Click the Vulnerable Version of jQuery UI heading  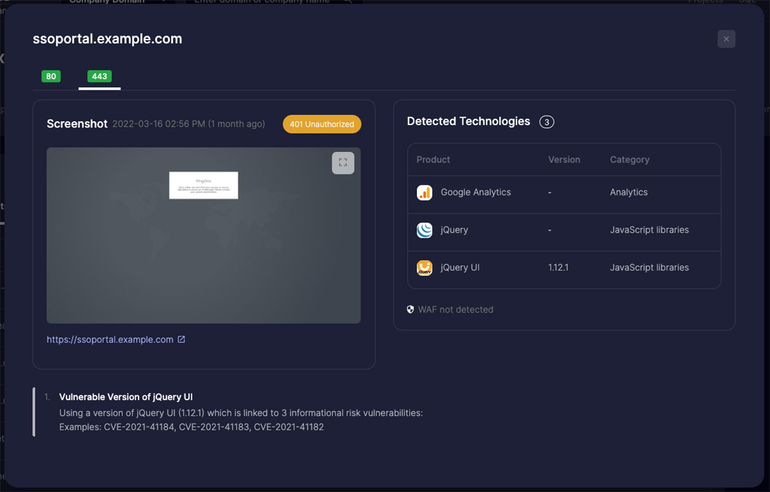(126, 397)
